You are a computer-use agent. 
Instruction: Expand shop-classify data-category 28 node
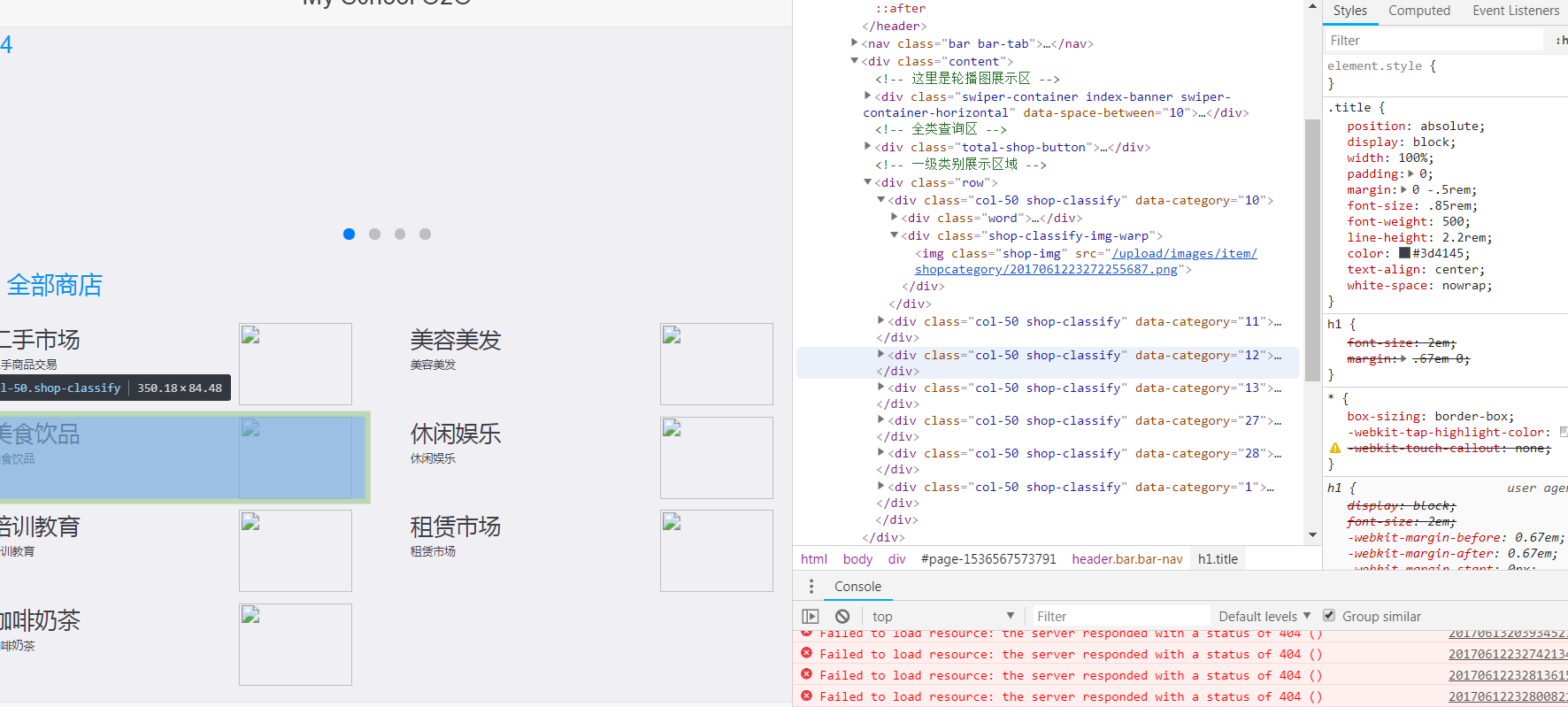click(880, 452)
